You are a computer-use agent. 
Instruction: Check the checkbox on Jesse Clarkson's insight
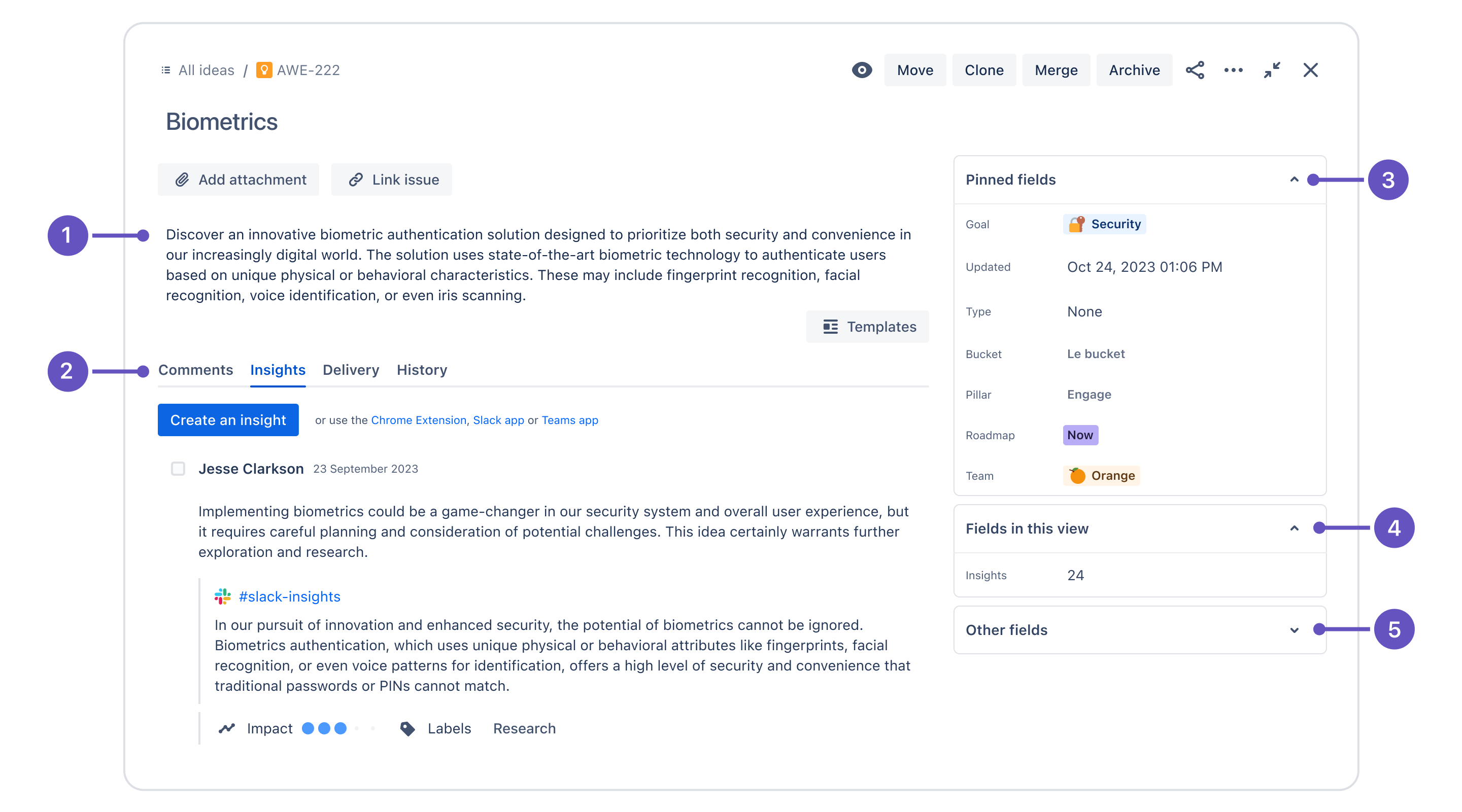pos(178,468)
